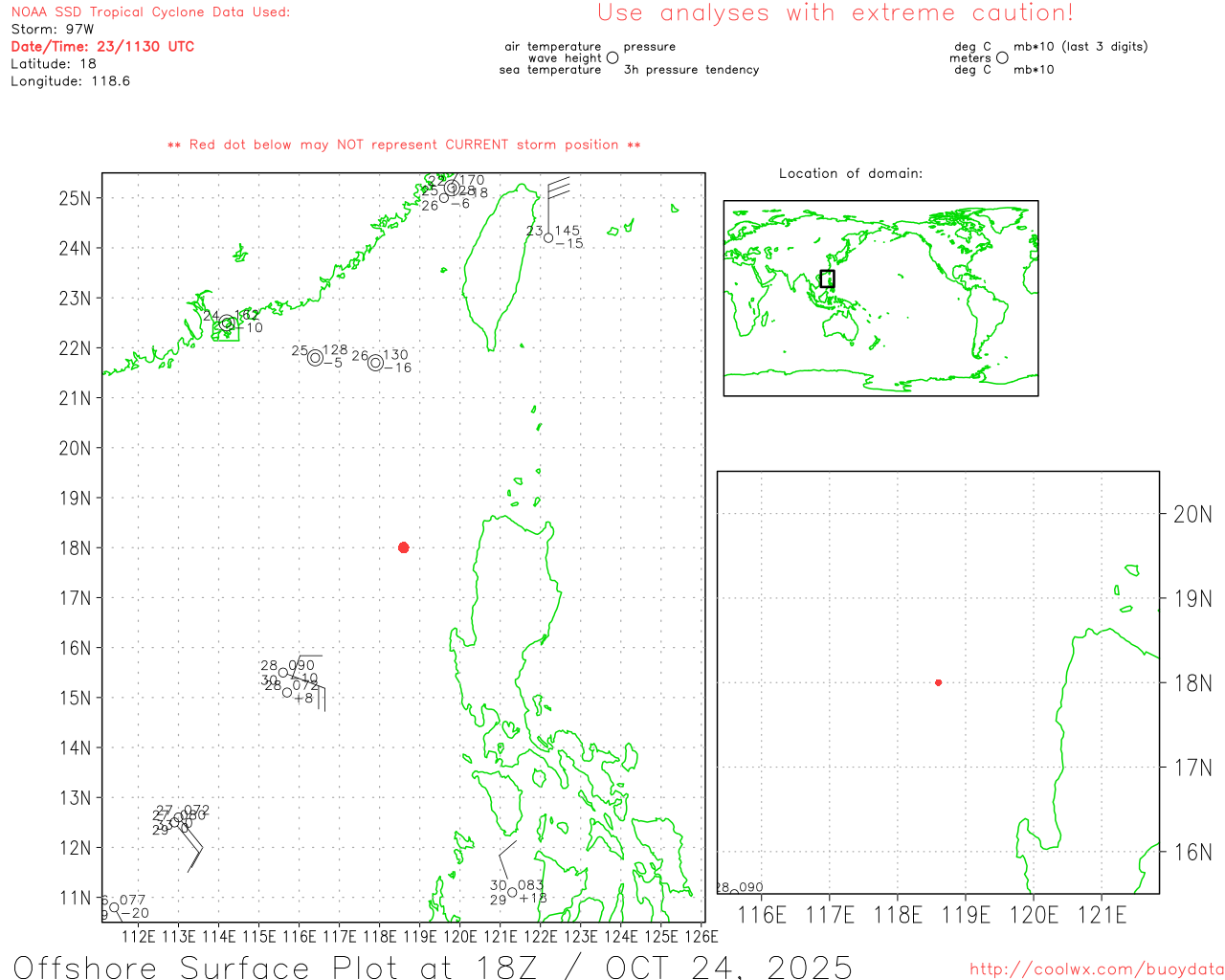The width and height of the screenshot is (1225, 980).
Task: Select station circle east of Taiwan reading 145
Action: tap(548, 237)
